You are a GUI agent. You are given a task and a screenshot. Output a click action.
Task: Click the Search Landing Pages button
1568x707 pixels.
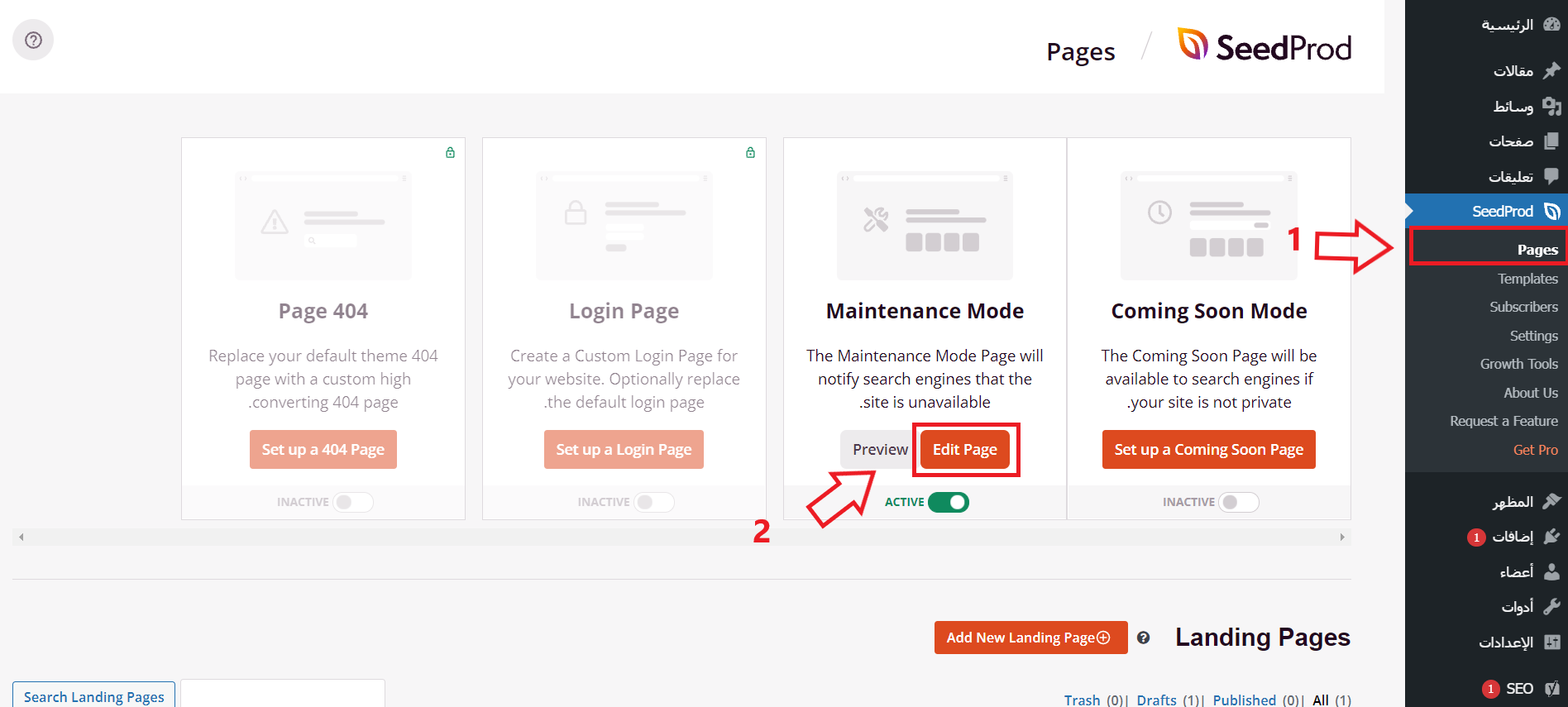point(94,696)
